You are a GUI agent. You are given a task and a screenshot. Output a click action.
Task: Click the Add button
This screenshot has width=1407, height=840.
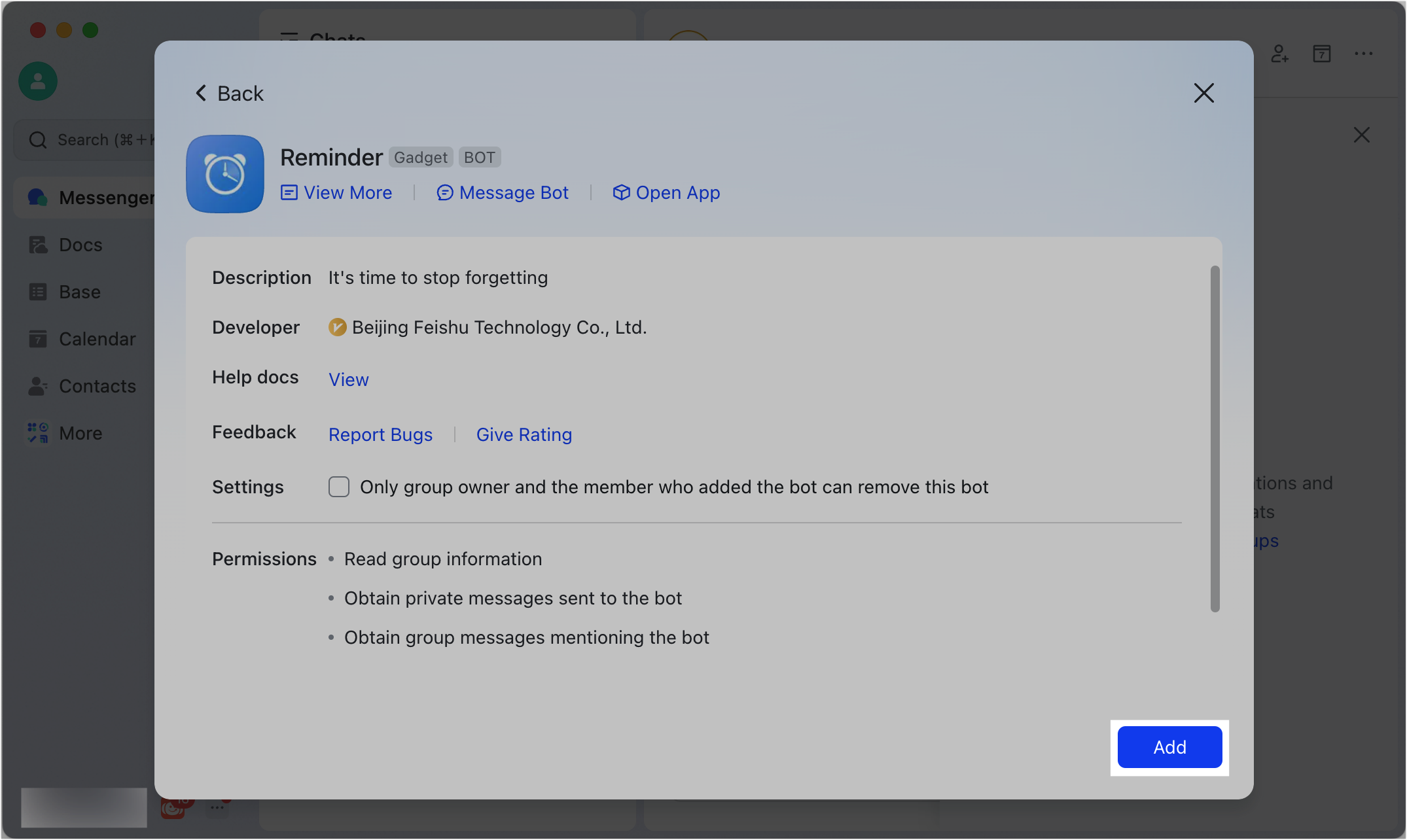pos(1169,747)
